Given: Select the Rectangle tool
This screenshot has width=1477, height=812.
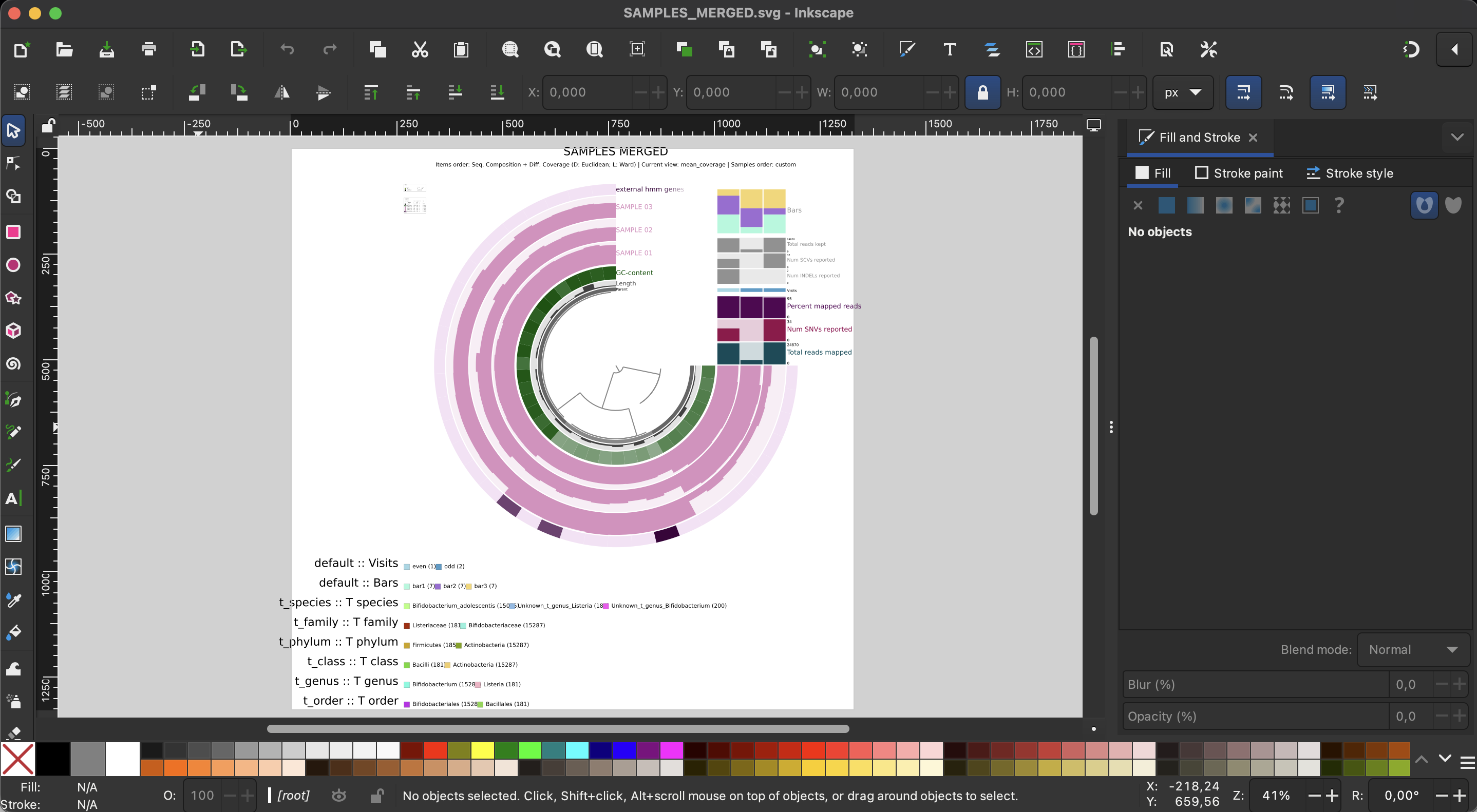Looking at the screenshot, I should (x=13, y=232).
